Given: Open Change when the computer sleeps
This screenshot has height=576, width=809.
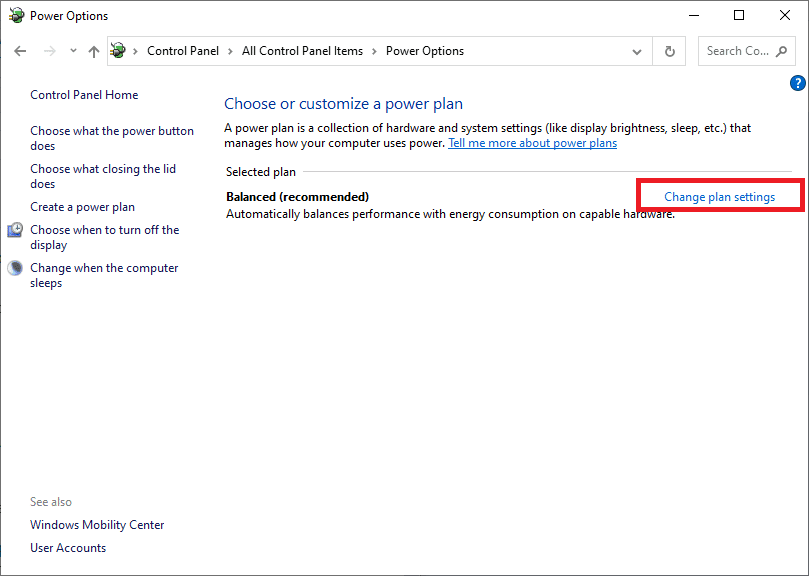Looking at the screenshot, I should coord(104,275).
